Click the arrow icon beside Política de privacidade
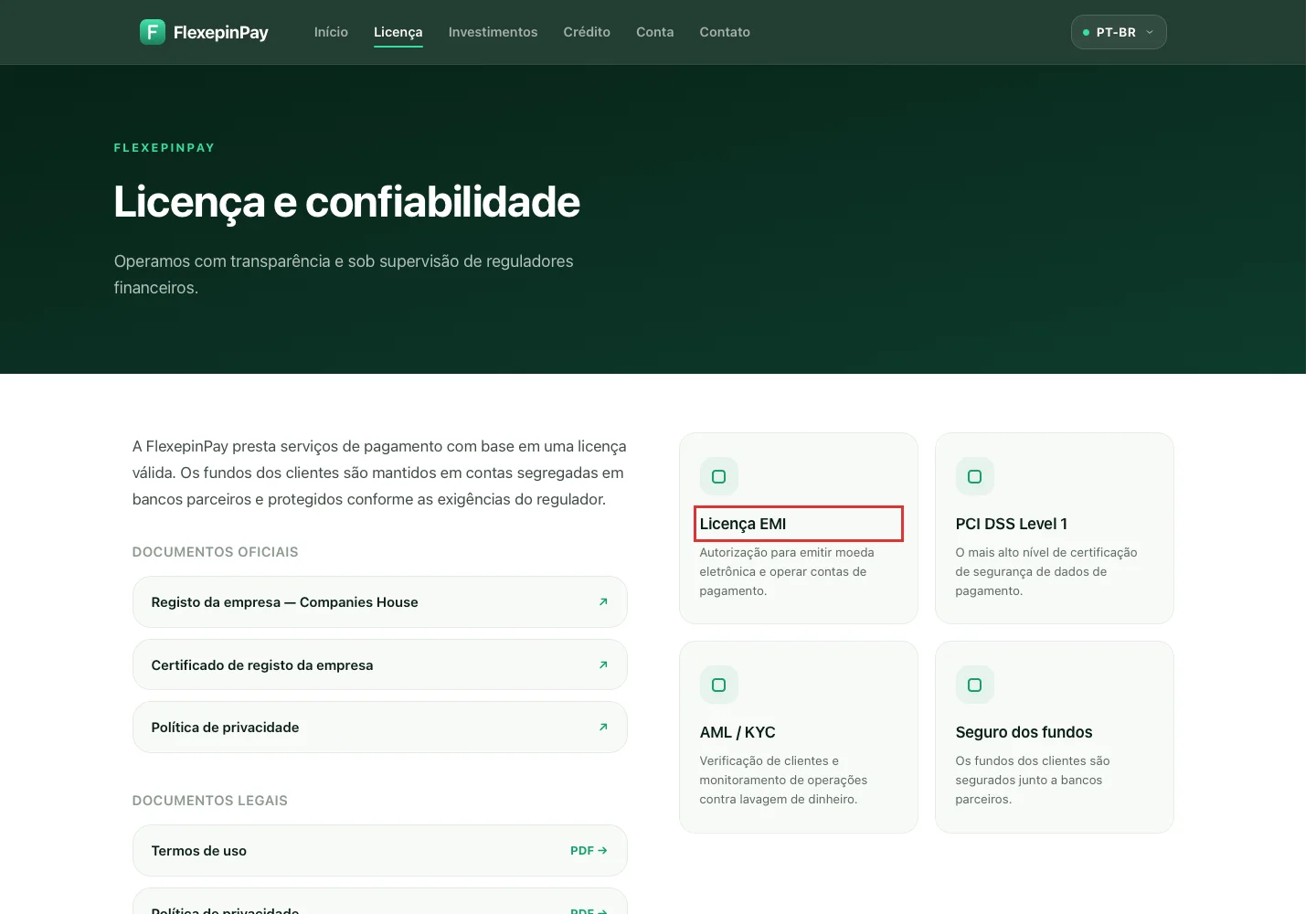 pyautogui.click(x=603, y=727)
